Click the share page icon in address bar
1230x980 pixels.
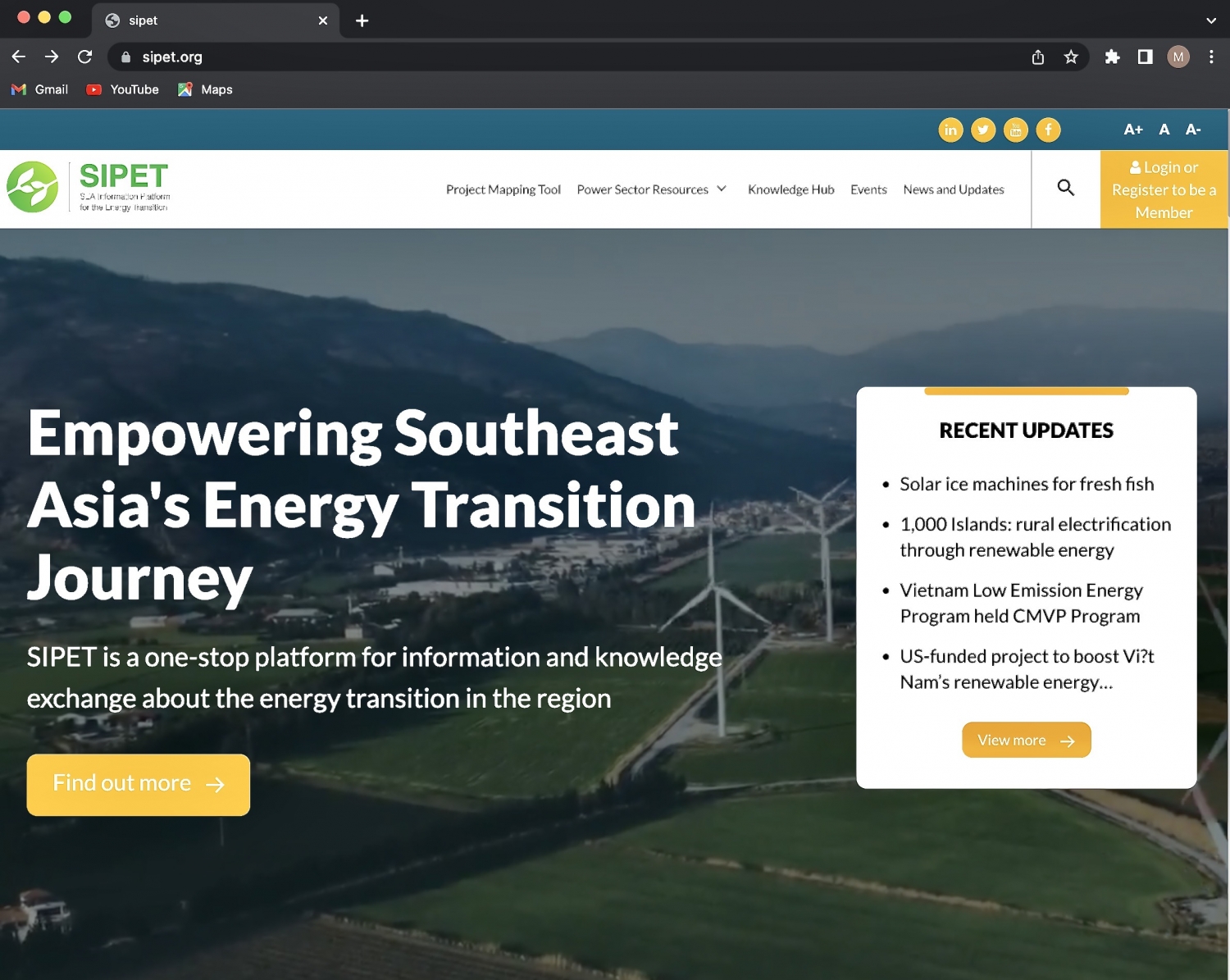coord(1038,57)
